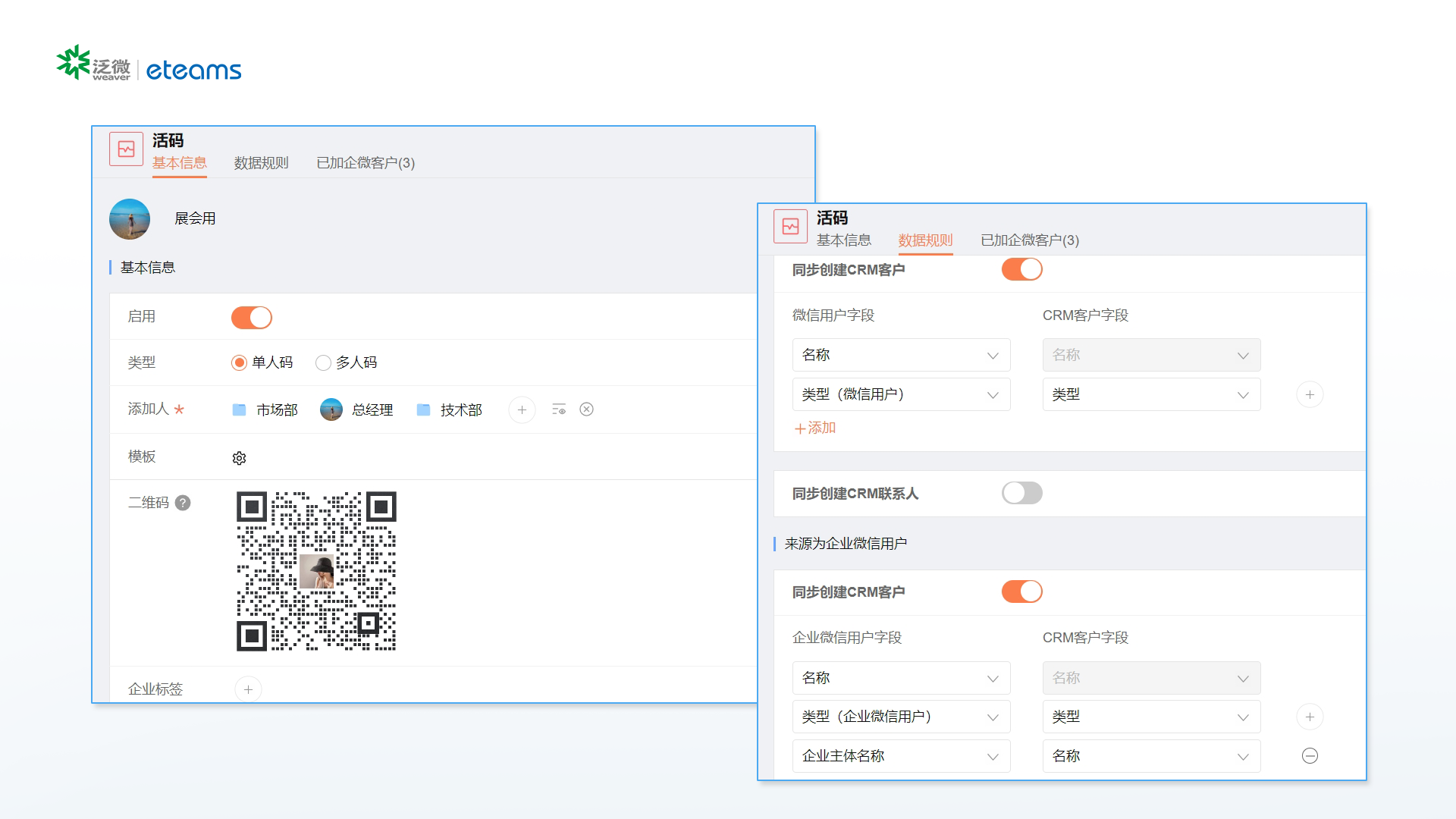
Task: Click the 微信用户字段 column label
Action: (833, 315)
